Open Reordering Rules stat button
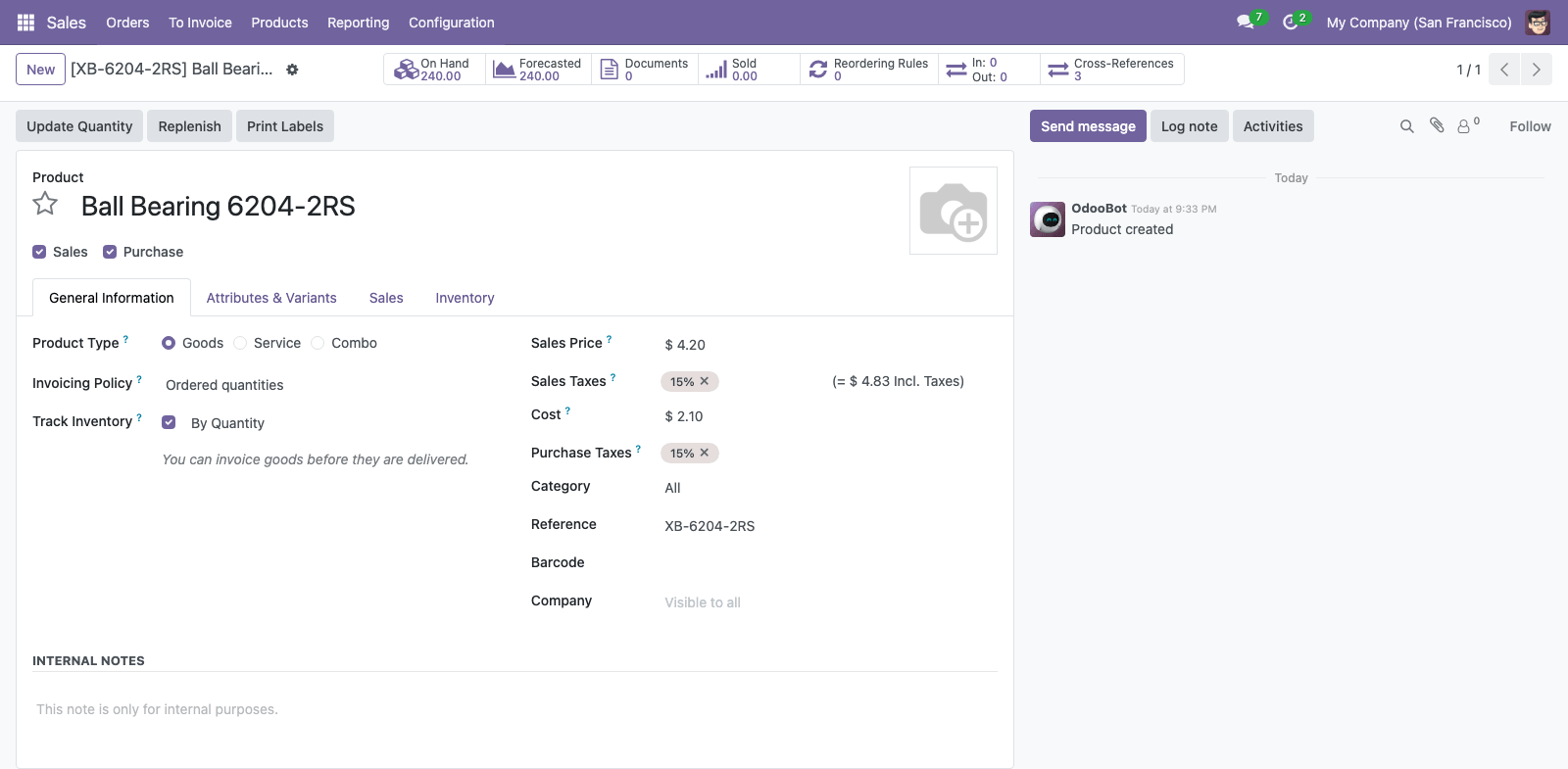Image resolution: width=1568 pixels, height=769 pixels. coord(869,70)
